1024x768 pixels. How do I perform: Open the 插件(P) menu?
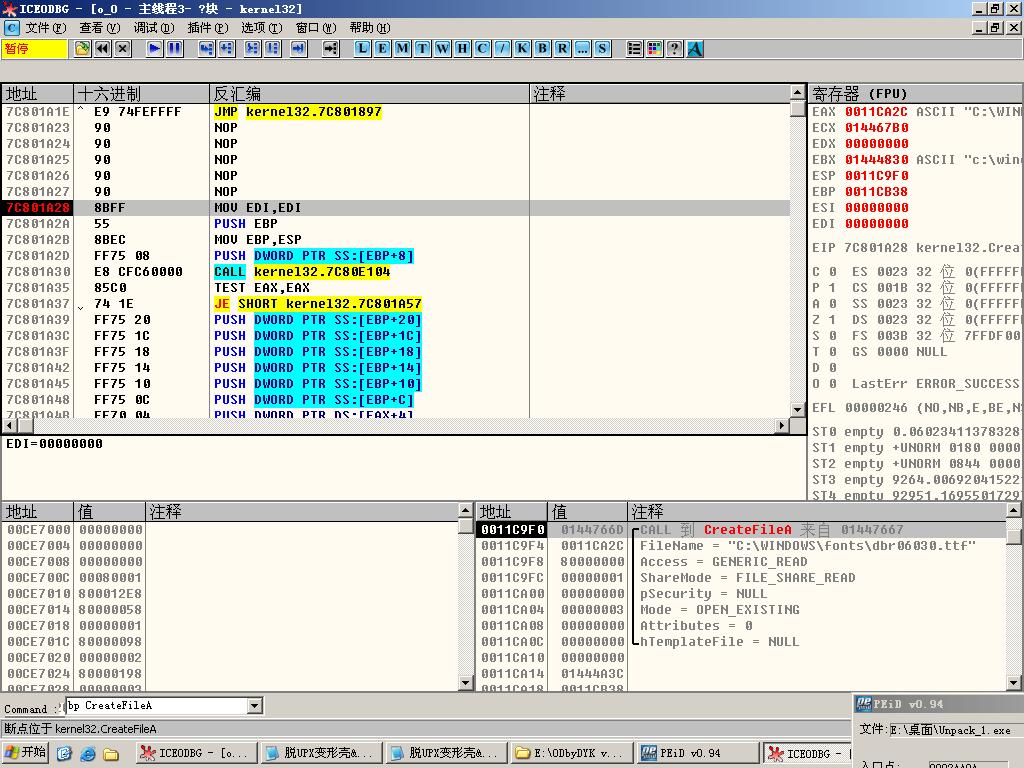coord(208,27)
